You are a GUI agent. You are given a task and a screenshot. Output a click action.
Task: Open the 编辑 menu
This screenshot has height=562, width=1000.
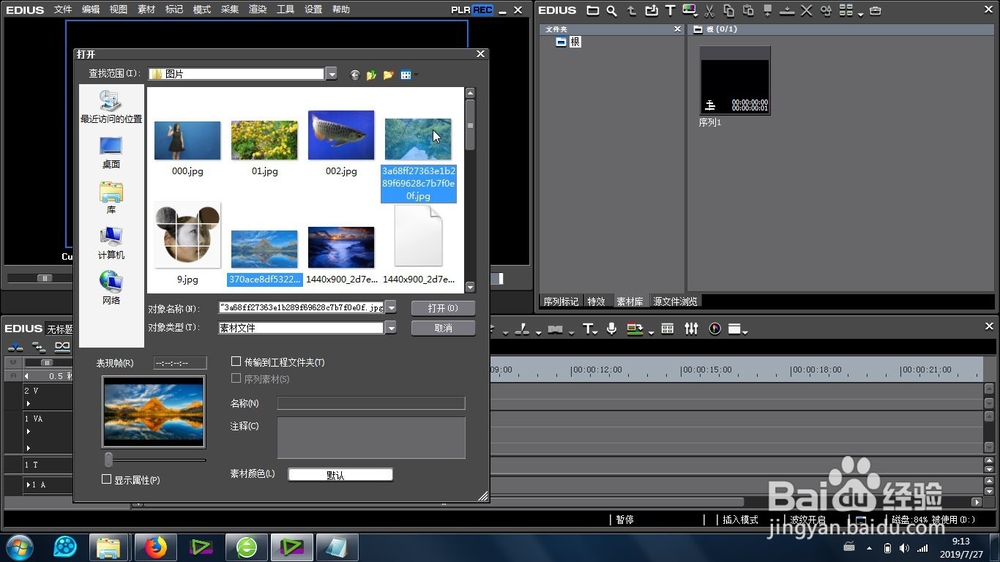pyautogui.click(x=91, y=10)
